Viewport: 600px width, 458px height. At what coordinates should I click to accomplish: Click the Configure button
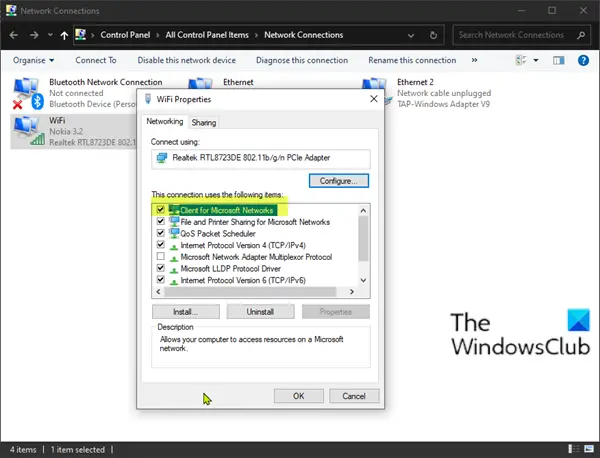pyautogui.click(x=339, y=181)
